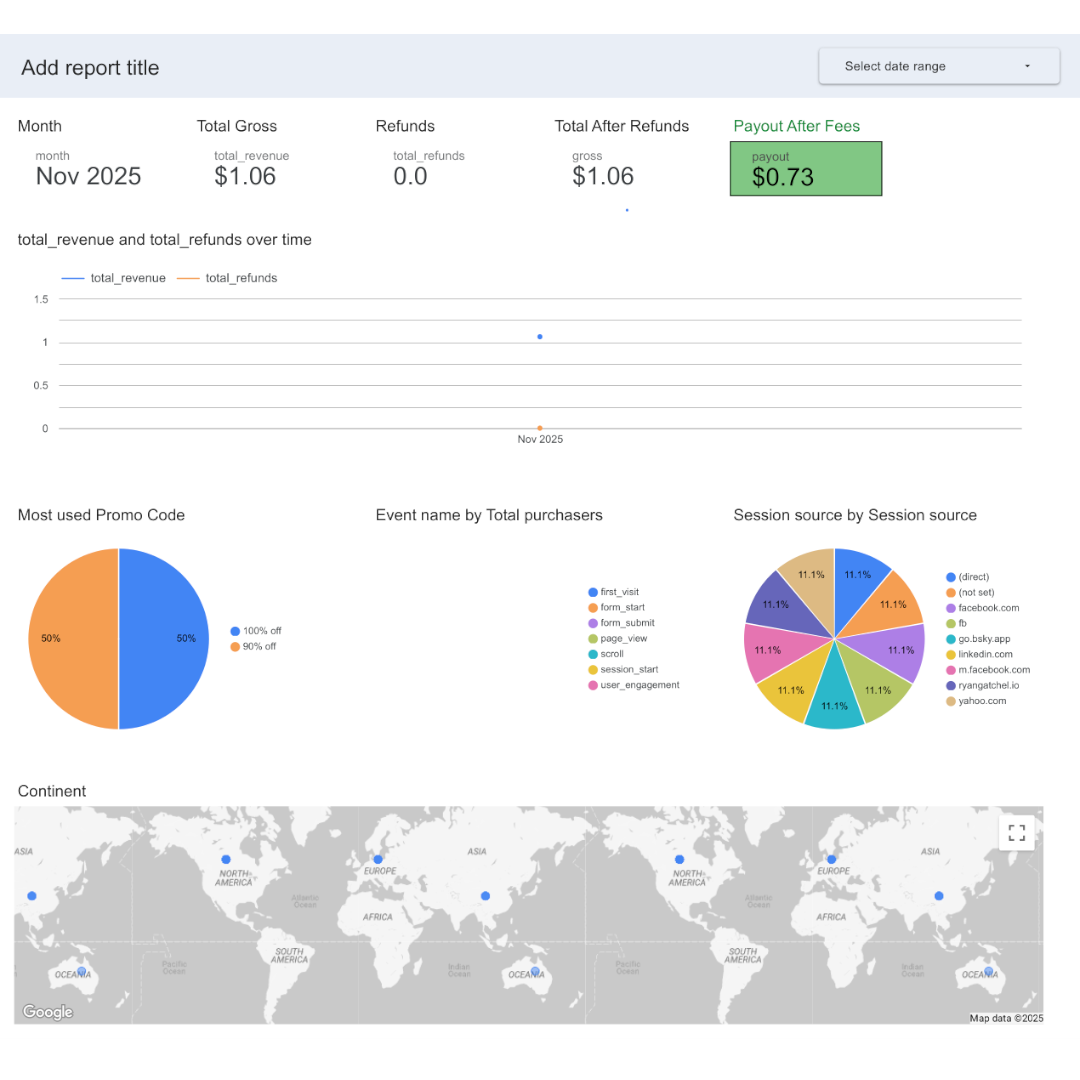The width and height of the screenshot is (1080, 1080).
Task: Toggle yahoo.com in the session source legend
Action: 981,701
